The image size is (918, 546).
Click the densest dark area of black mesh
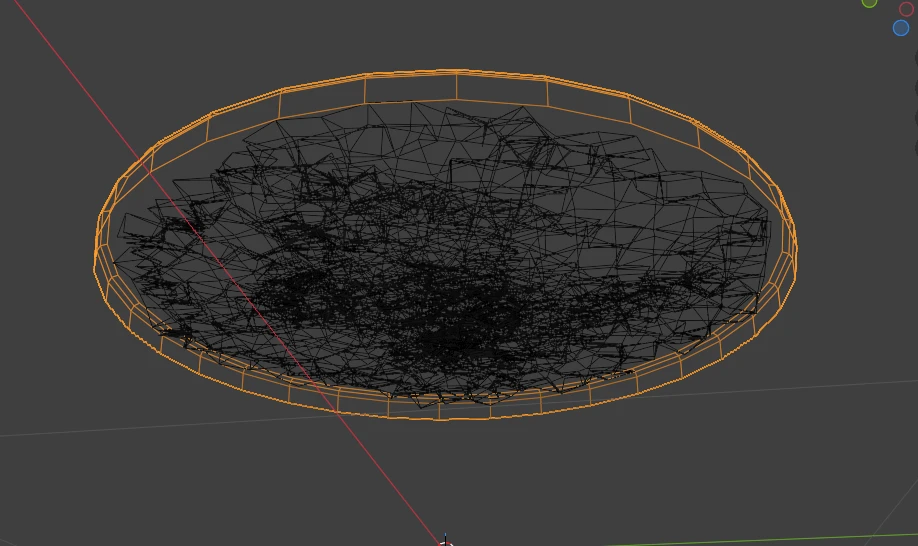[450, 330]
